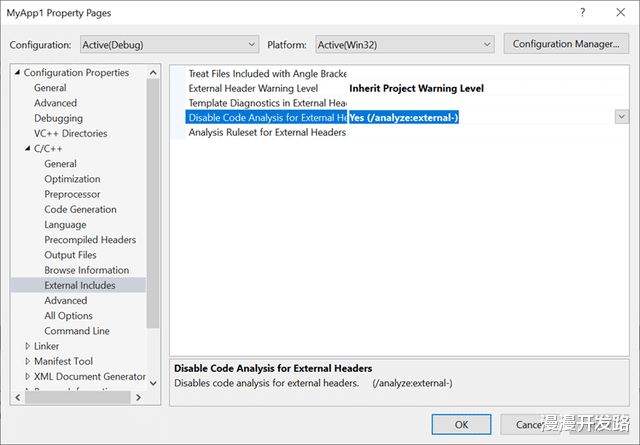Select VC++ Directories in the tree

coord(71,133)
